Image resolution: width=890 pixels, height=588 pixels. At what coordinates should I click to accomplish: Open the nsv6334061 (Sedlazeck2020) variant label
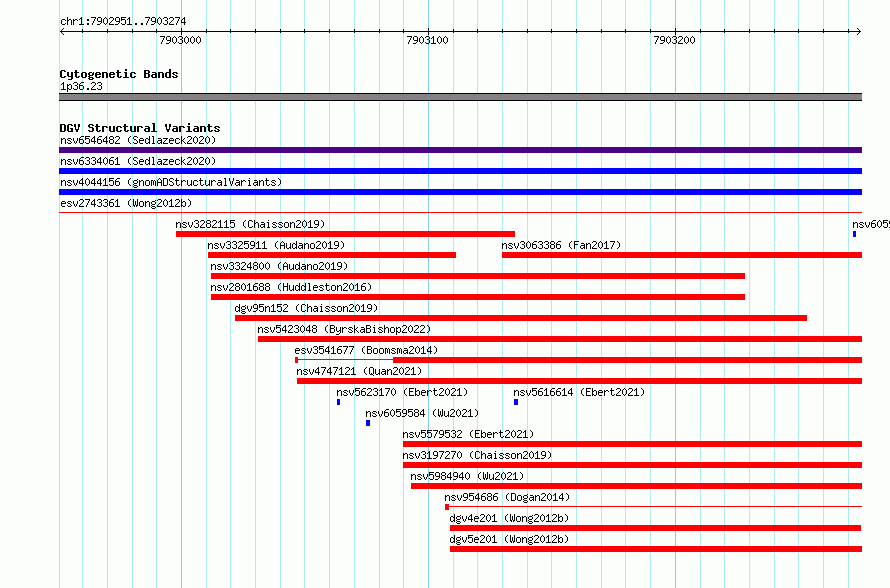pyautogui.click(x=138, y=161)
